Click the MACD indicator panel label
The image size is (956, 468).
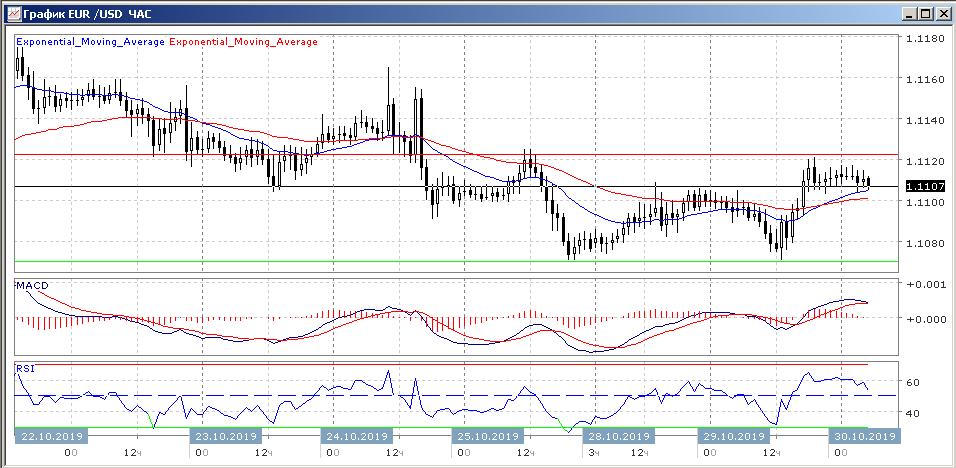[x=29, y=287]
